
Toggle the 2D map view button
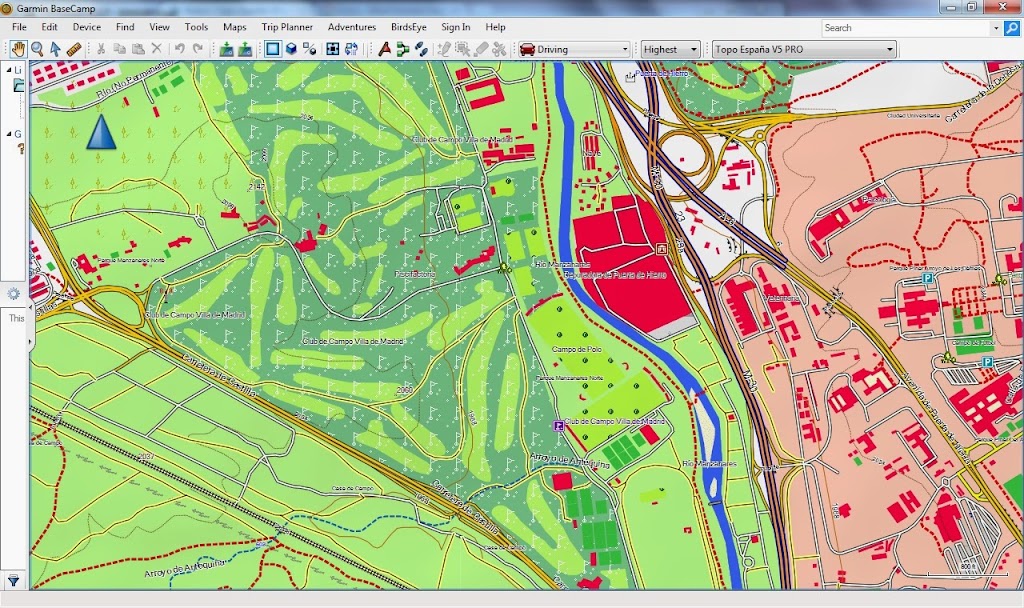[x=273, y=49]
